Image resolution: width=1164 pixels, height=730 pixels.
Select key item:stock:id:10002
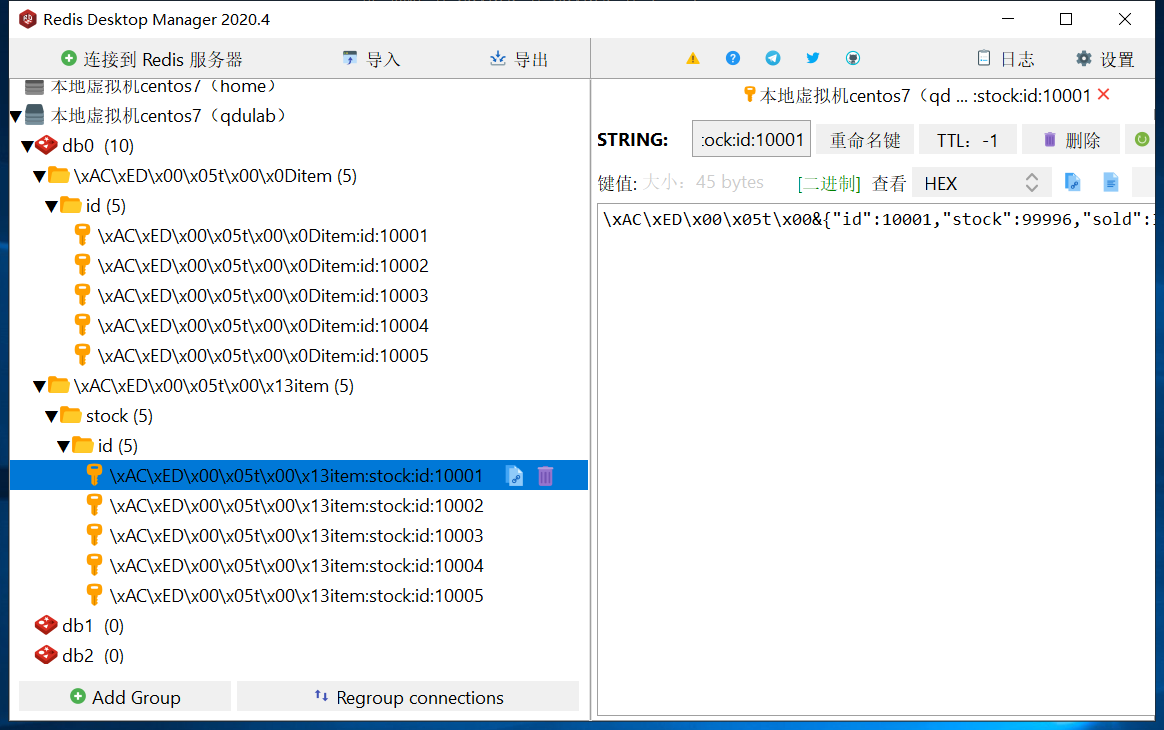coord(296,506)
